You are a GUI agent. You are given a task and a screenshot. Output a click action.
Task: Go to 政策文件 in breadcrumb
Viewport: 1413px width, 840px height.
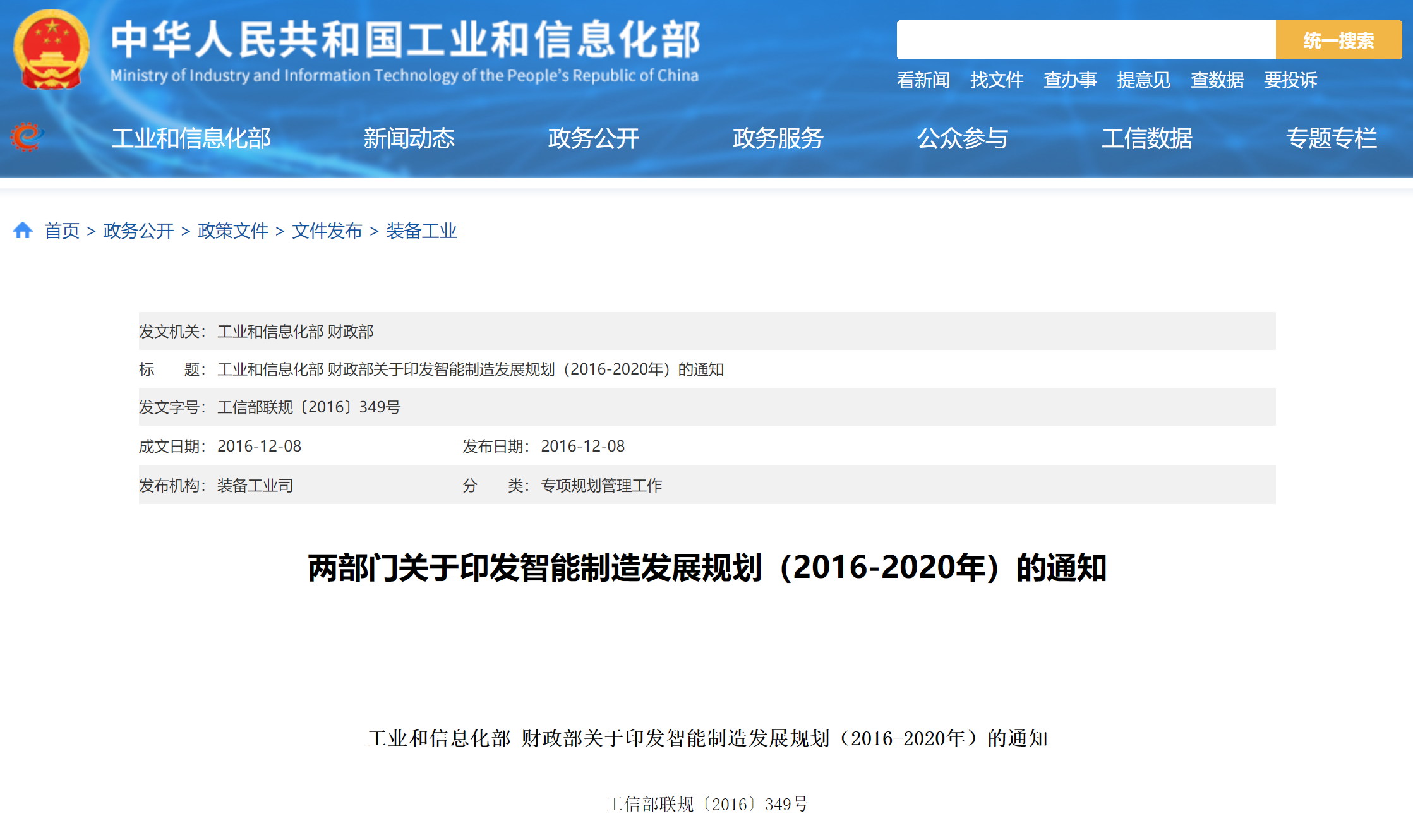click(x=232, y=231)
